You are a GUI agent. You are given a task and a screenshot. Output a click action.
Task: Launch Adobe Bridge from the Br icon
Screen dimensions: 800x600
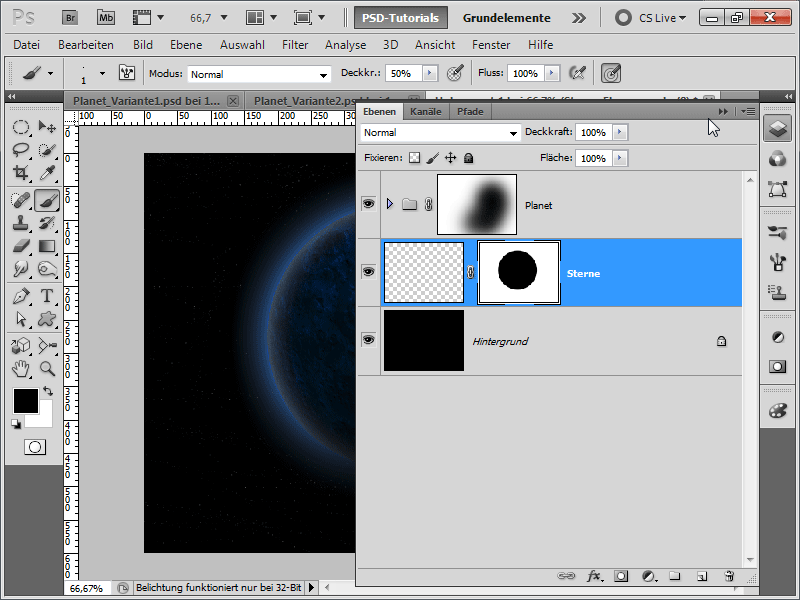click(x=70, y=18)
